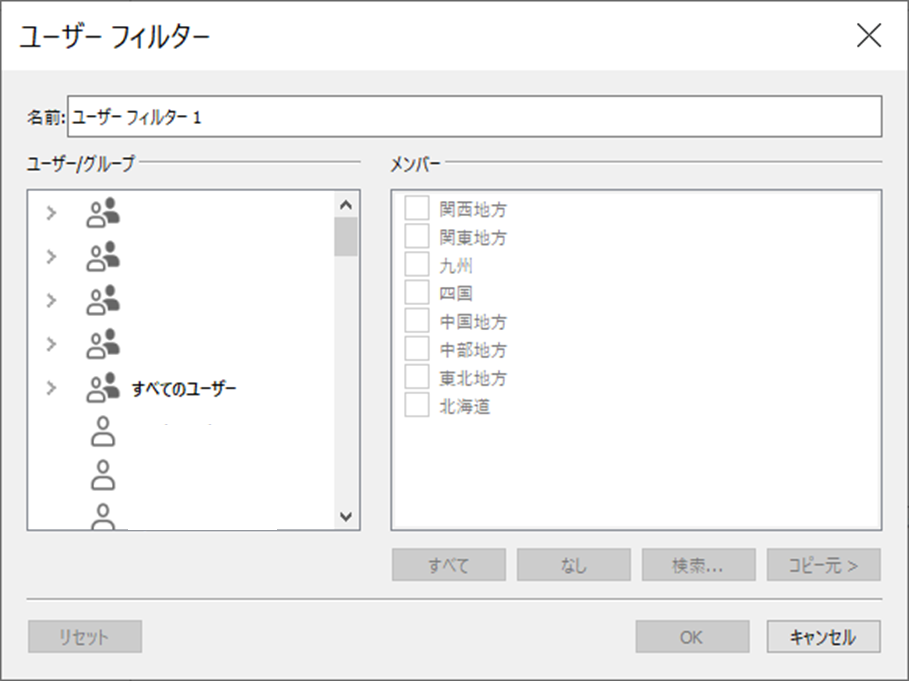The width and height of the screenshot is (909, 681).
Task: Click the 名前 text field
Action: [474, 116]
